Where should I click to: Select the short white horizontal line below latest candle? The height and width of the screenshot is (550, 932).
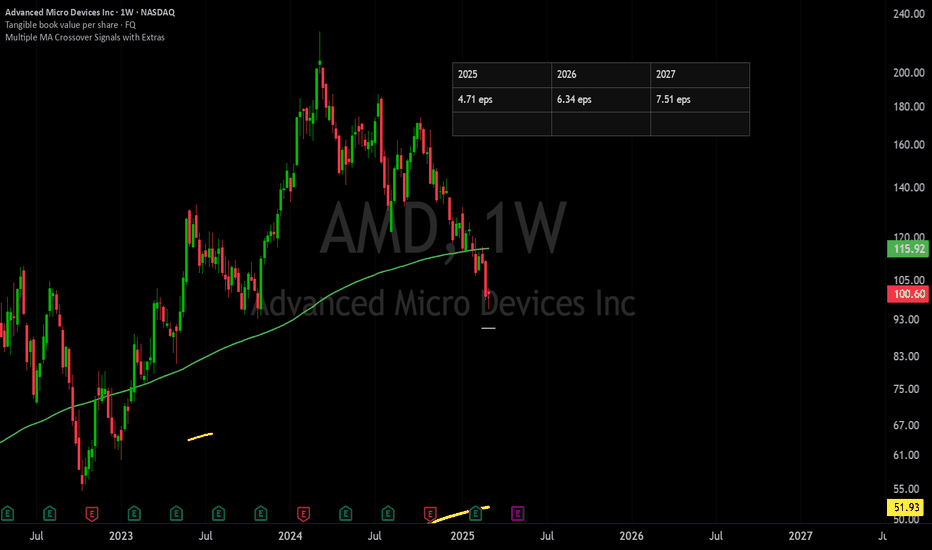[488, 328]
